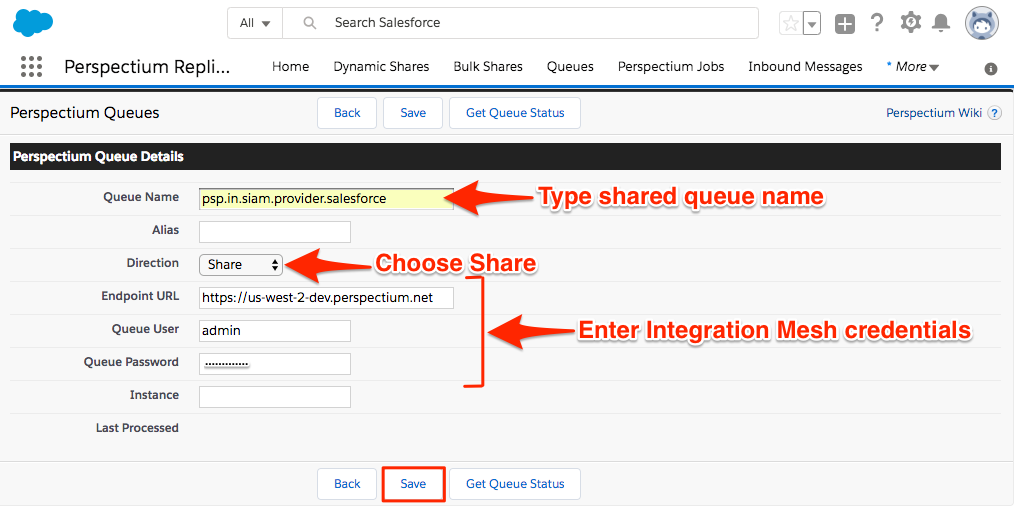Click the favorites star icon
Viewport: 1014px width, 514px height.
click(x=790, y=24)
